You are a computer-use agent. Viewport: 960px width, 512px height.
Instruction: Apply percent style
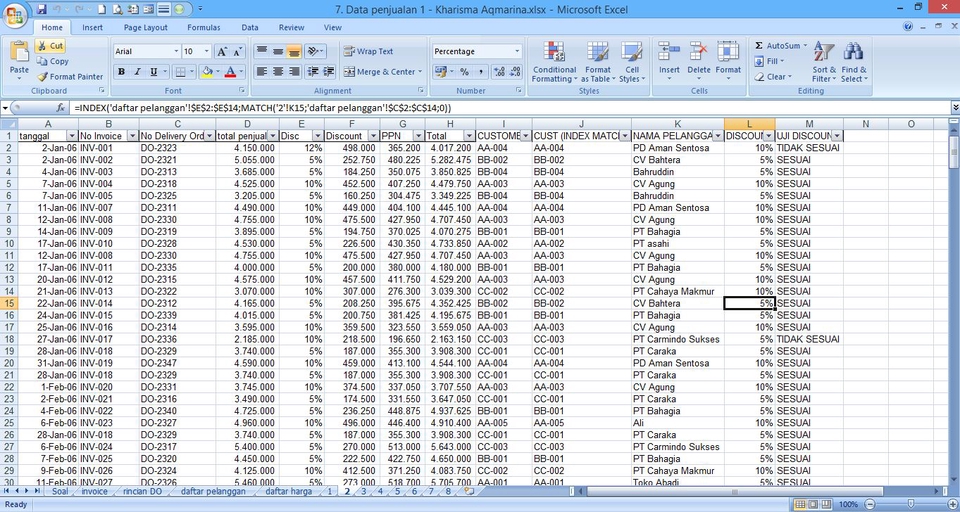[464, 72]
